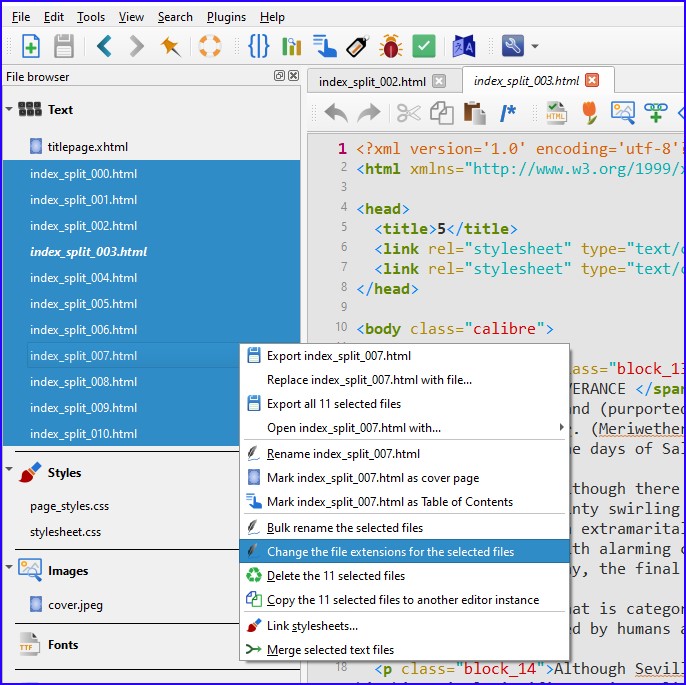Click the orange lifebuoy icon
This screenshot has width=686, height=685.
(210, 46)
